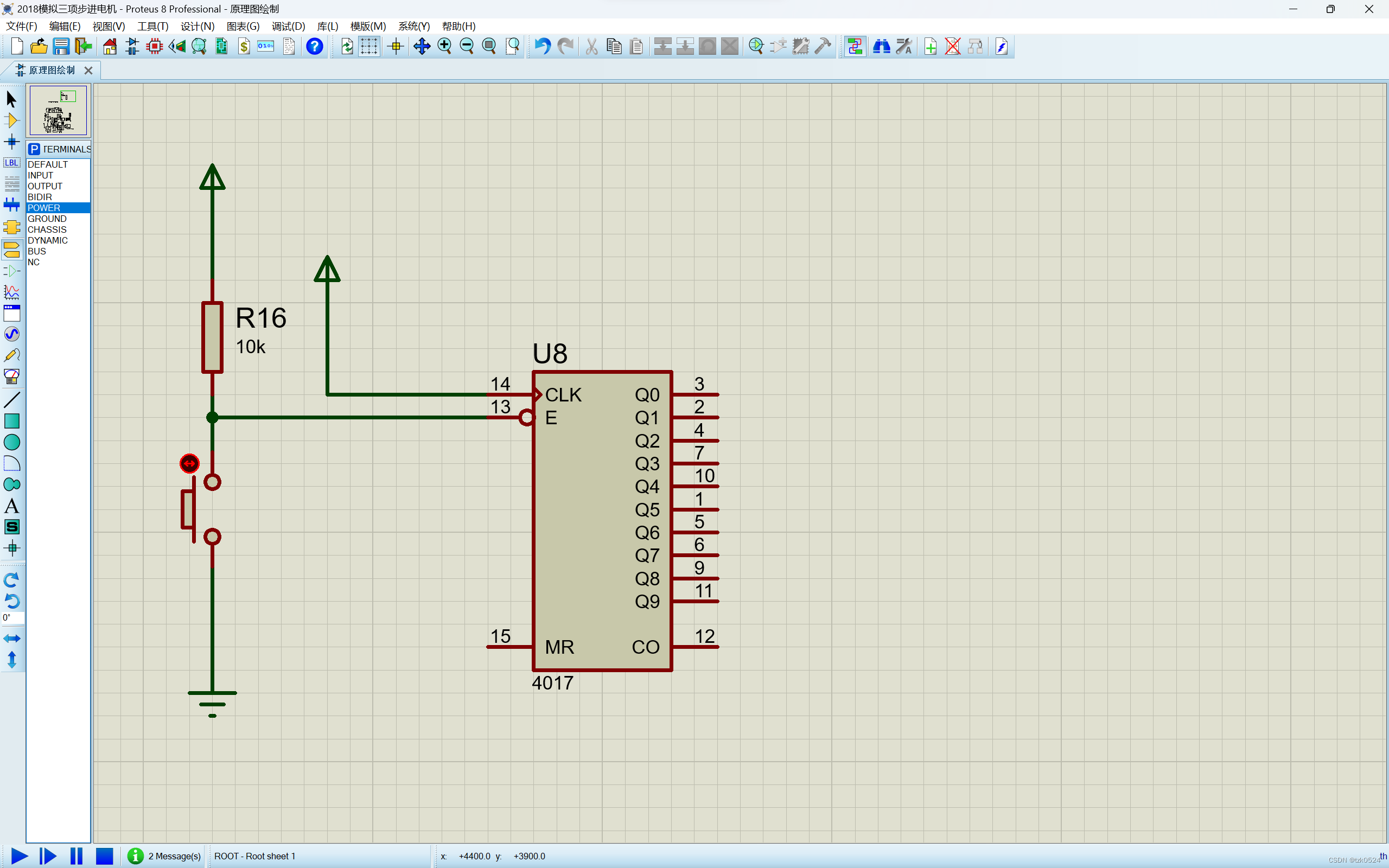Click the Zoom in magnifier icon
The image size is (1389, 868).
pyautogui.click(x=444, y=47)
